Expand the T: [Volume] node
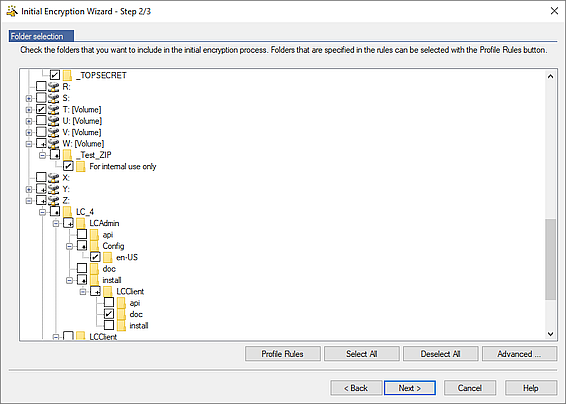566x404 pixels. pos(29,109)
